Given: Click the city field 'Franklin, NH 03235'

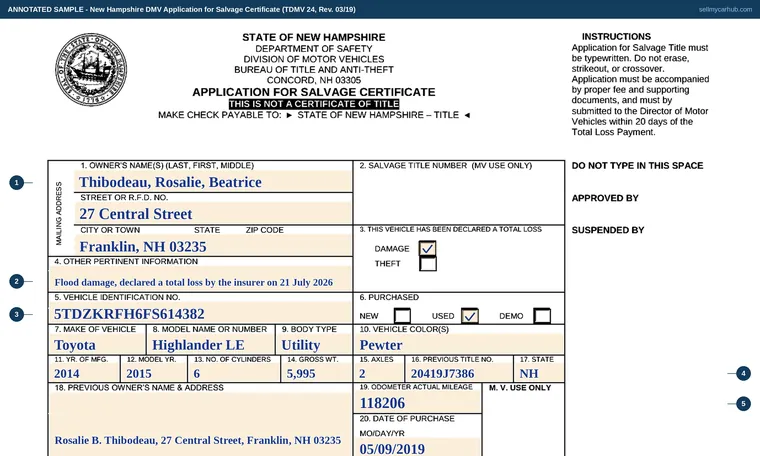Looking at the screenshot, I should (x=213, y=246).
